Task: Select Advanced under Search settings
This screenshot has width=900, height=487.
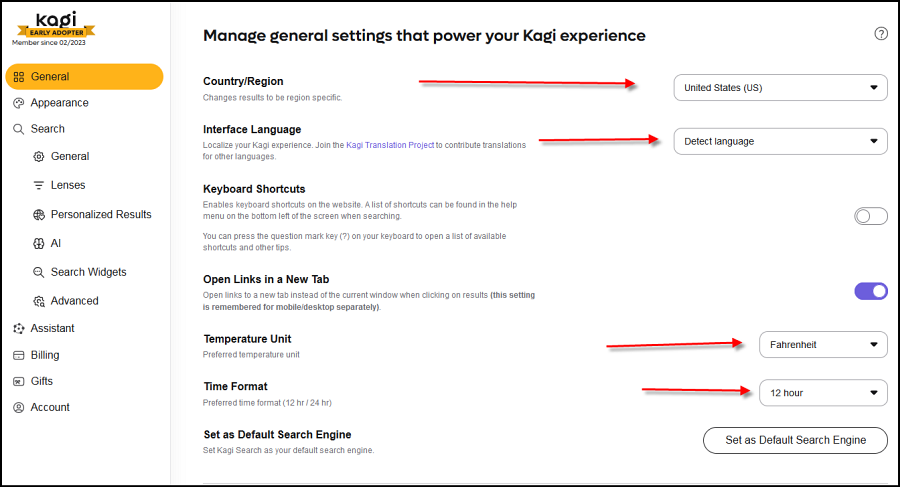Action: 74,301
